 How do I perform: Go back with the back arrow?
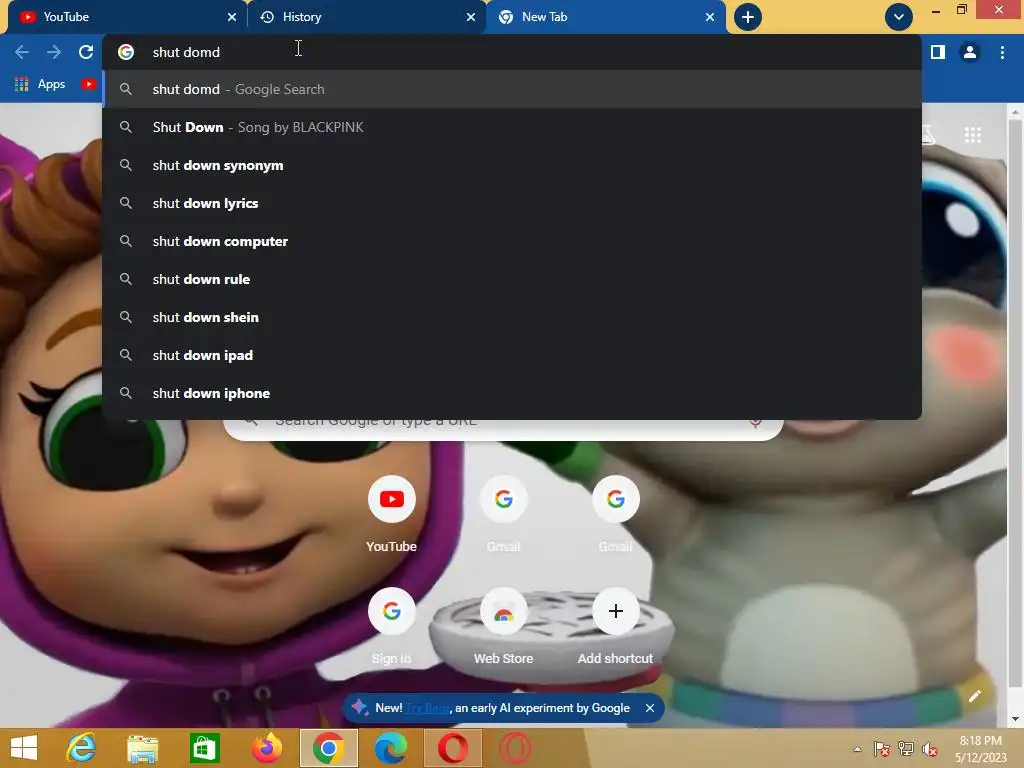coord(22,52)
